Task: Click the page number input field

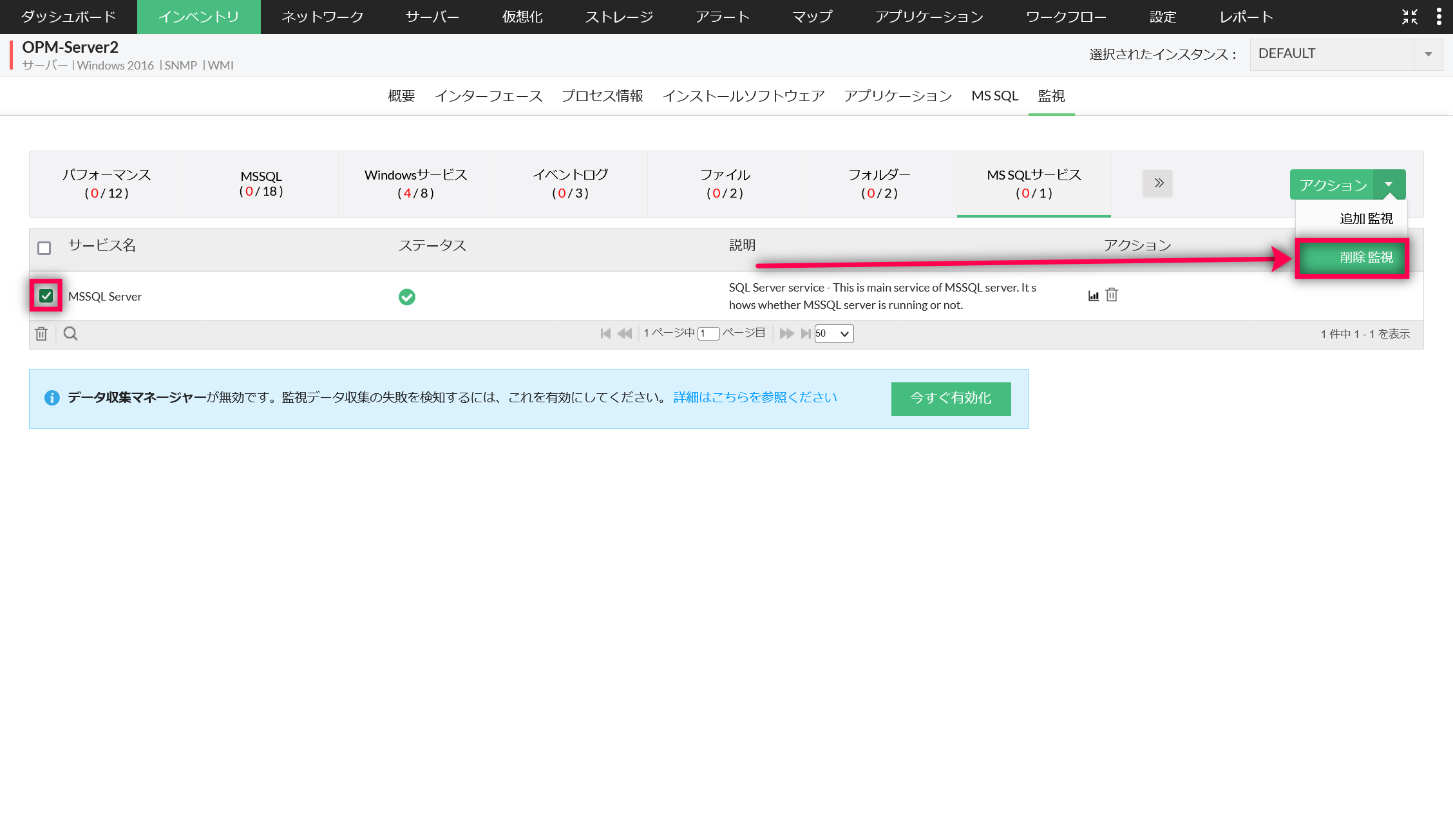Action: [708, 333]
